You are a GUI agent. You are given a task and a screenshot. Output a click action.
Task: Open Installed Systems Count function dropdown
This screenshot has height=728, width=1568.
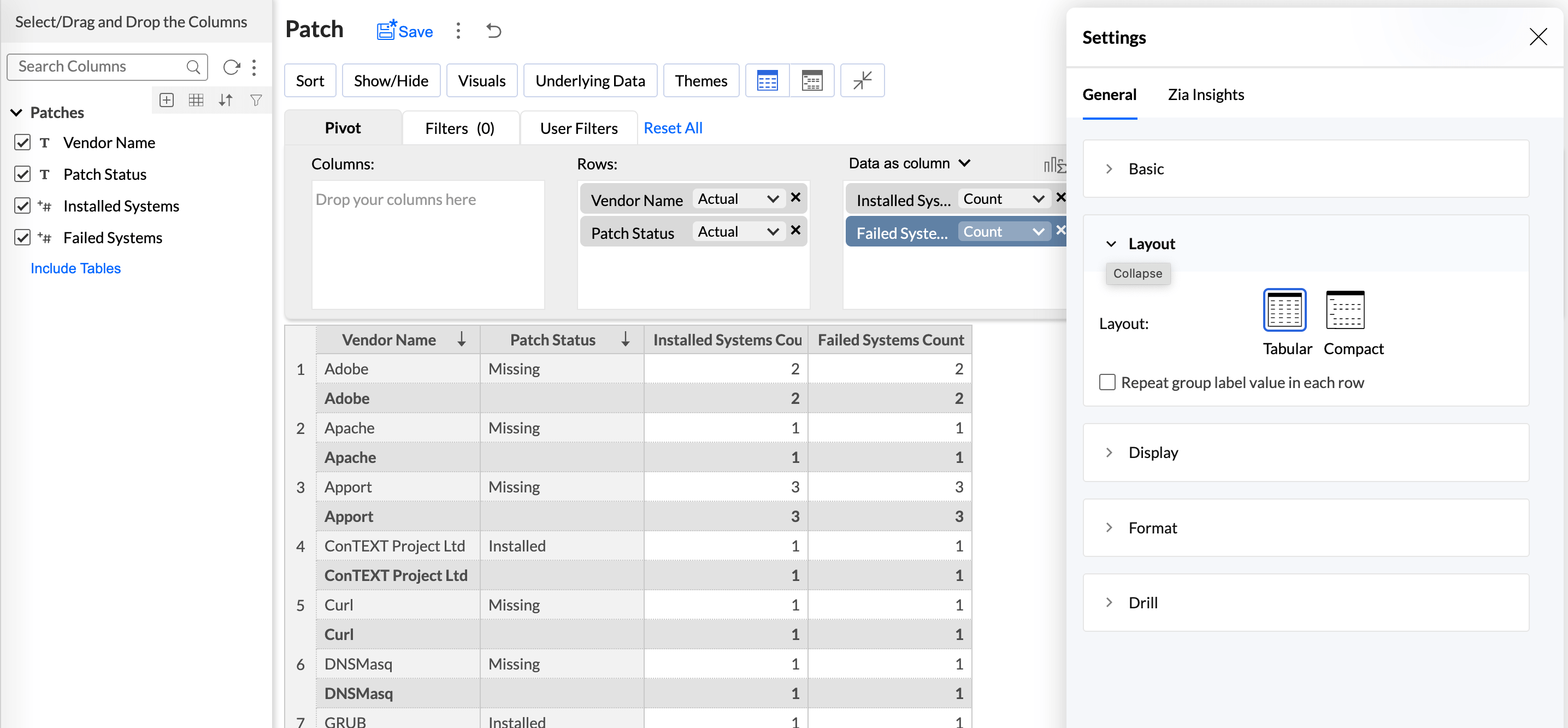click(x=1004, y=199)
